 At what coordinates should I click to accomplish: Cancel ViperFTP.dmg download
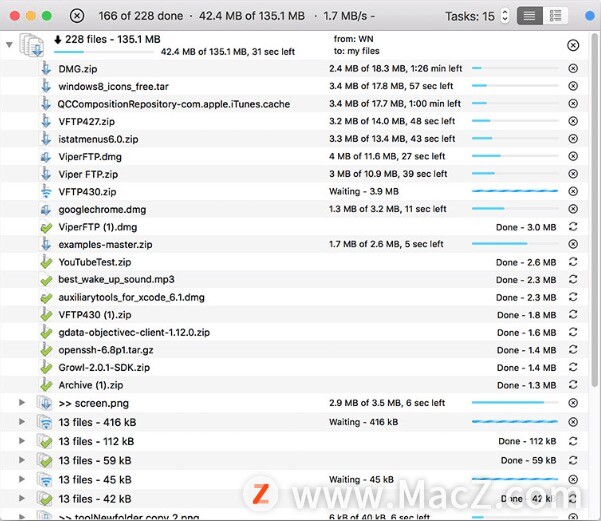[573, 156]
